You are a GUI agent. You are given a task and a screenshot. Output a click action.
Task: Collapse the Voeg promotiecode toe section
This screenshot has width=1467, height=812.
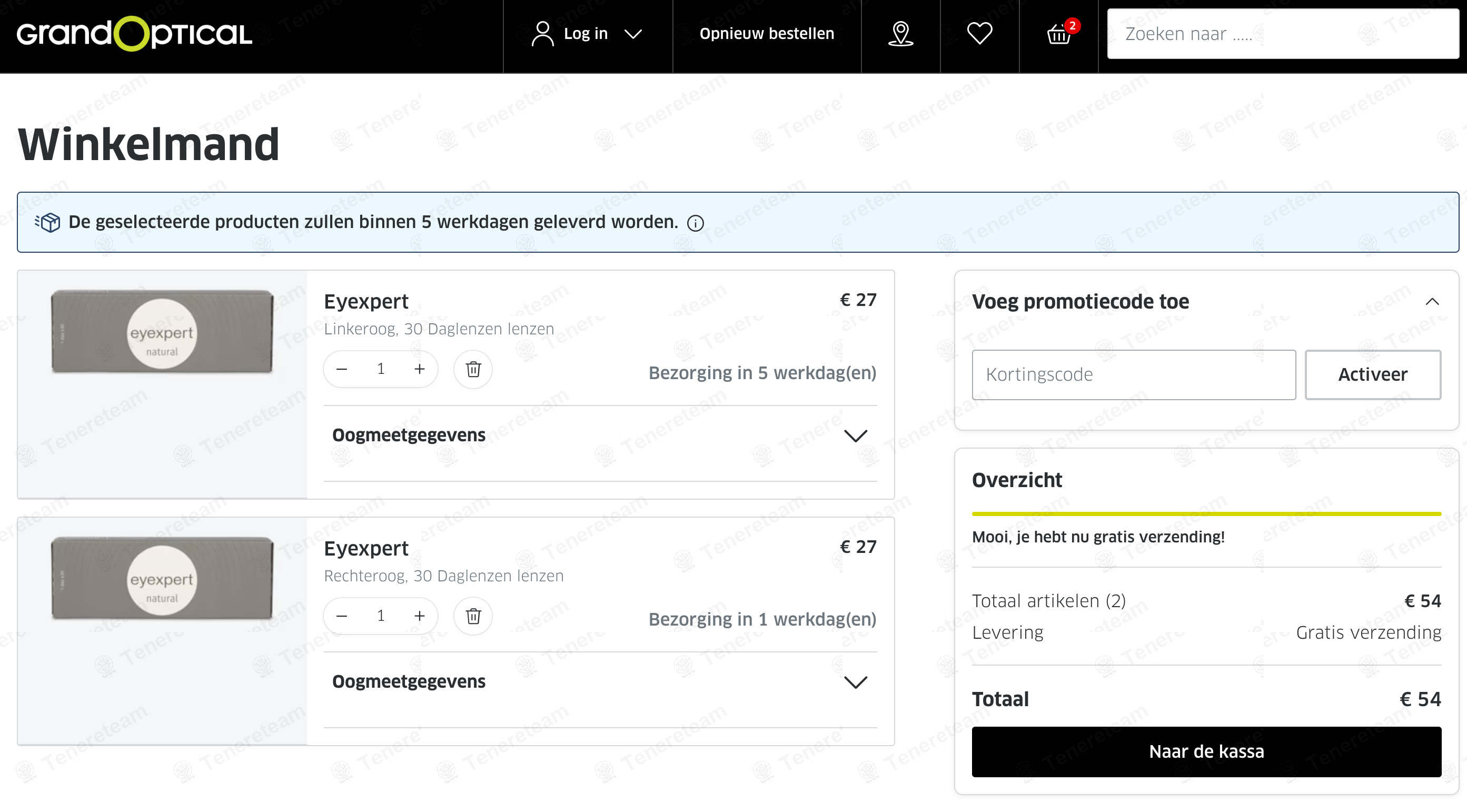(x=1432, y=302)
